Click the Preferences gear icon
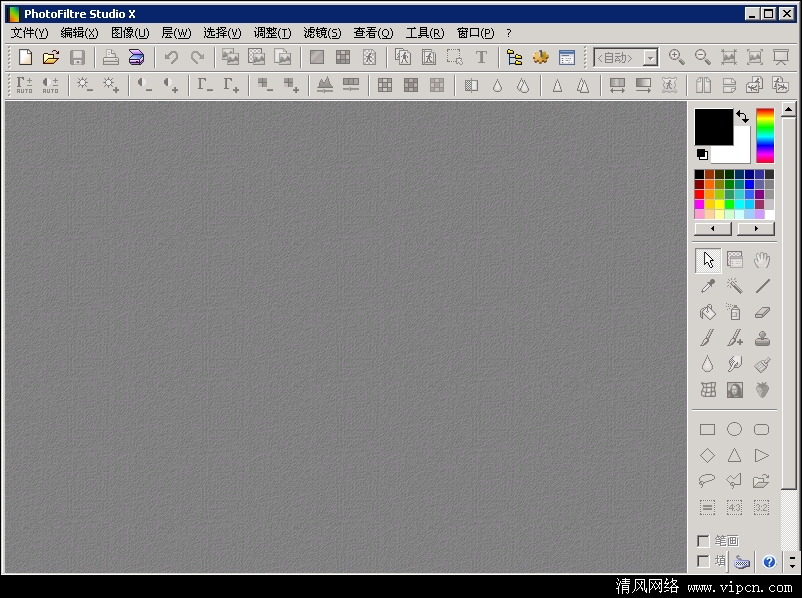Screen dimensions: 802x598 [x=541, y=57]
